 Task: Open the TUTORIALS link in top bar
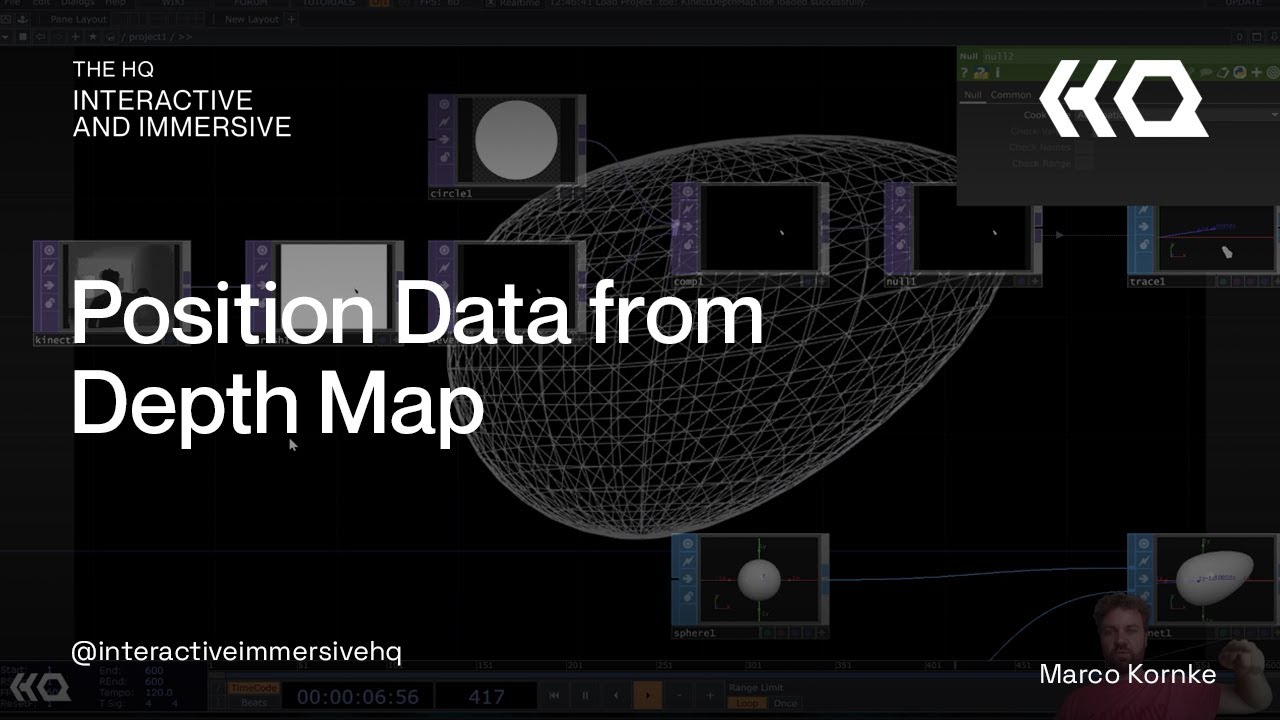(329, 3)
